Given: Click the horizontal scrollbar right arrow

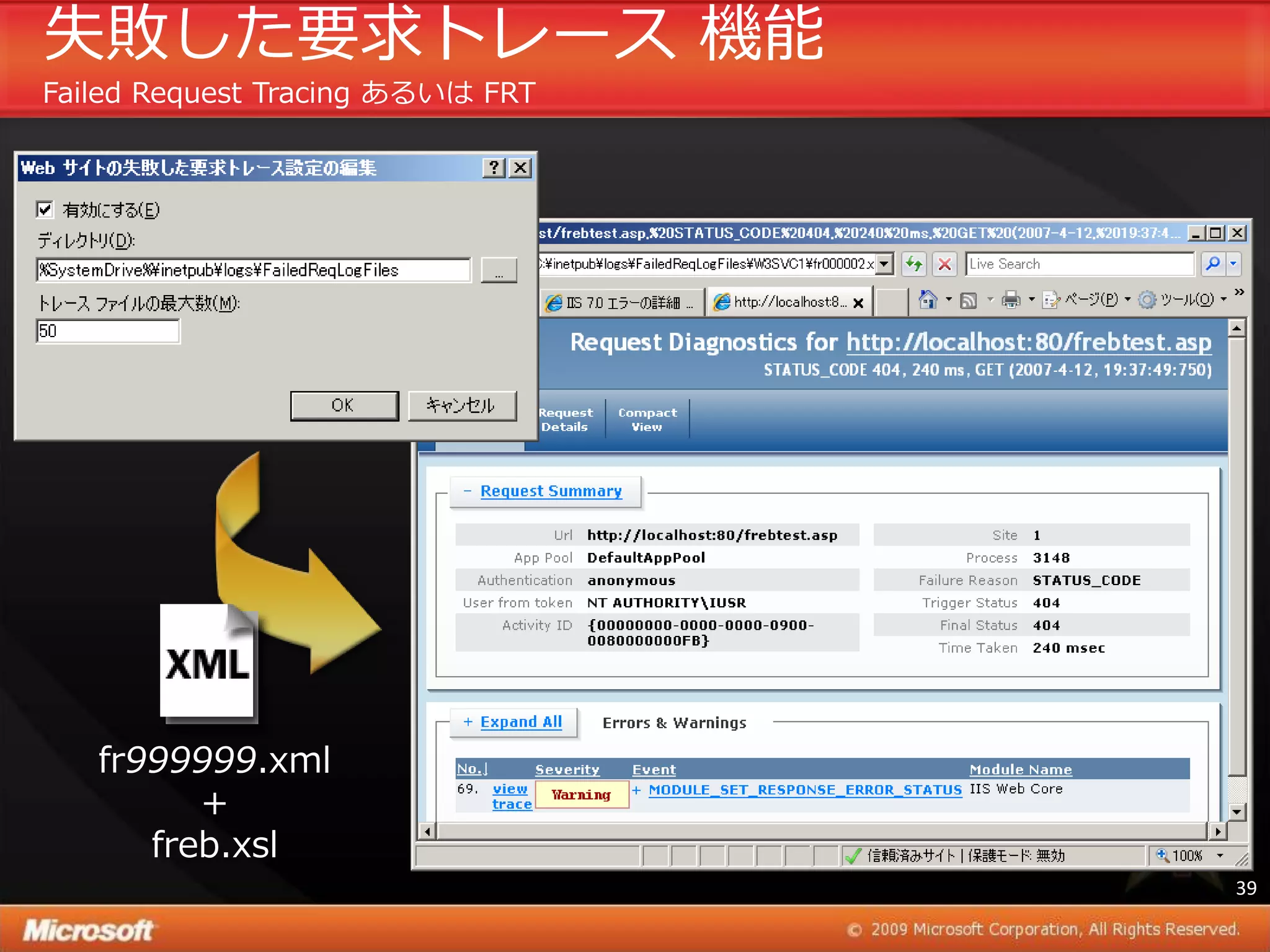Looking at the screenshot, I should (x=1218, y=831).
